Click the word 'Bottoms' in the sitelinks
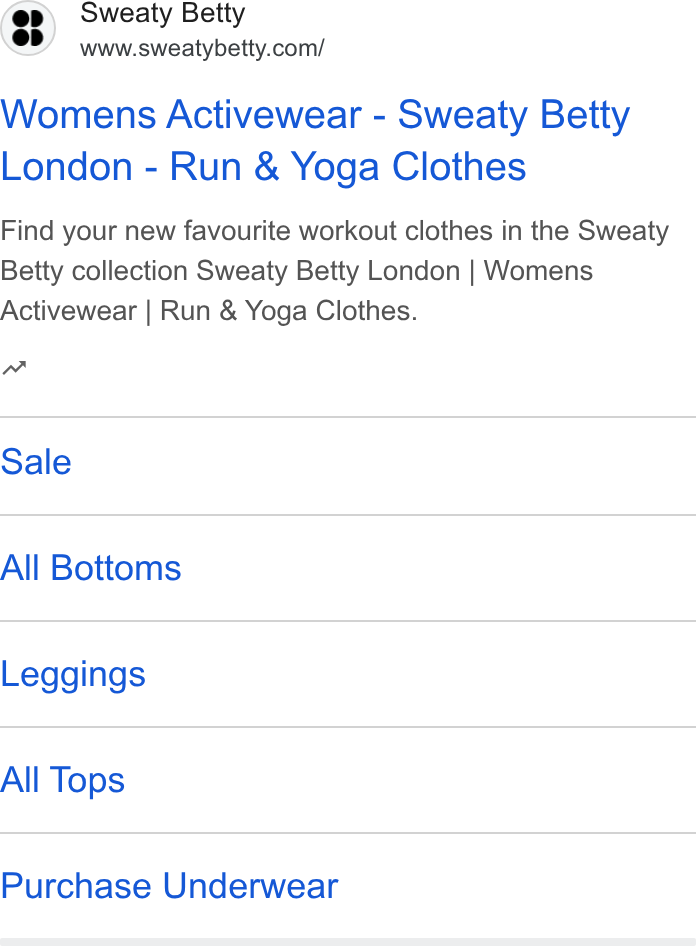Viewport: 696px width, 946px height. [x=116, y=568]
